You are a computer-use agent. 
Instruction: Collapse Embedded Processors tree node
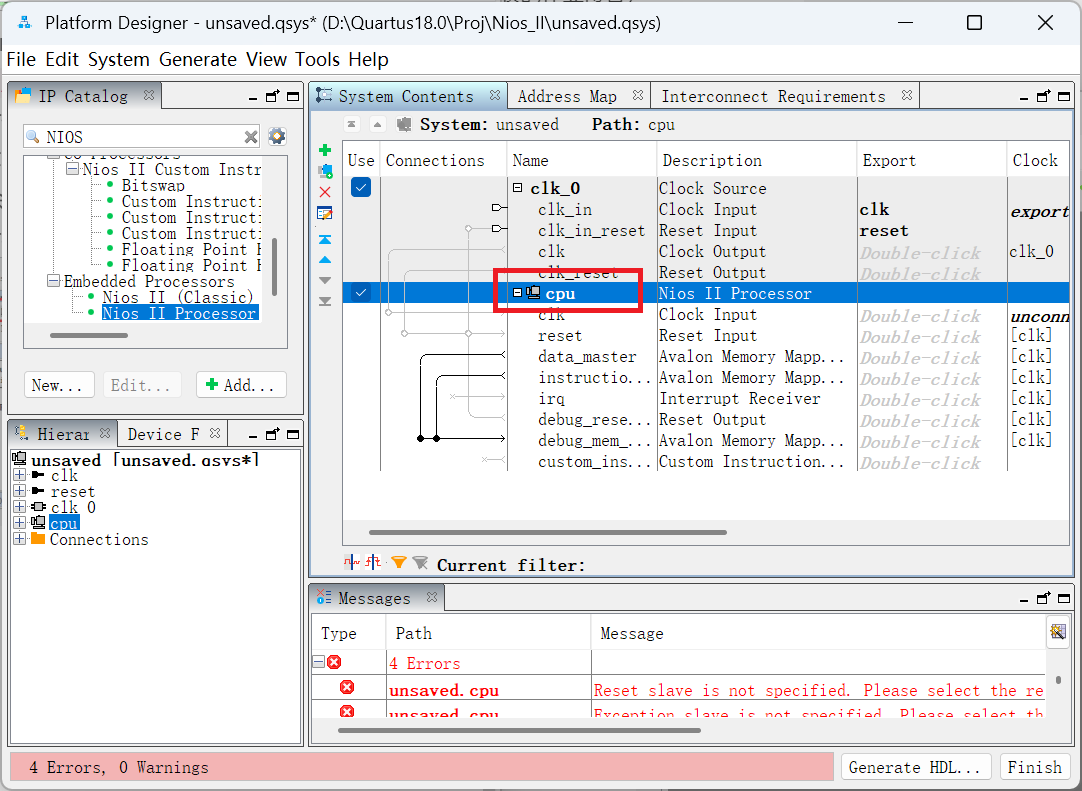tap(53, 280)
